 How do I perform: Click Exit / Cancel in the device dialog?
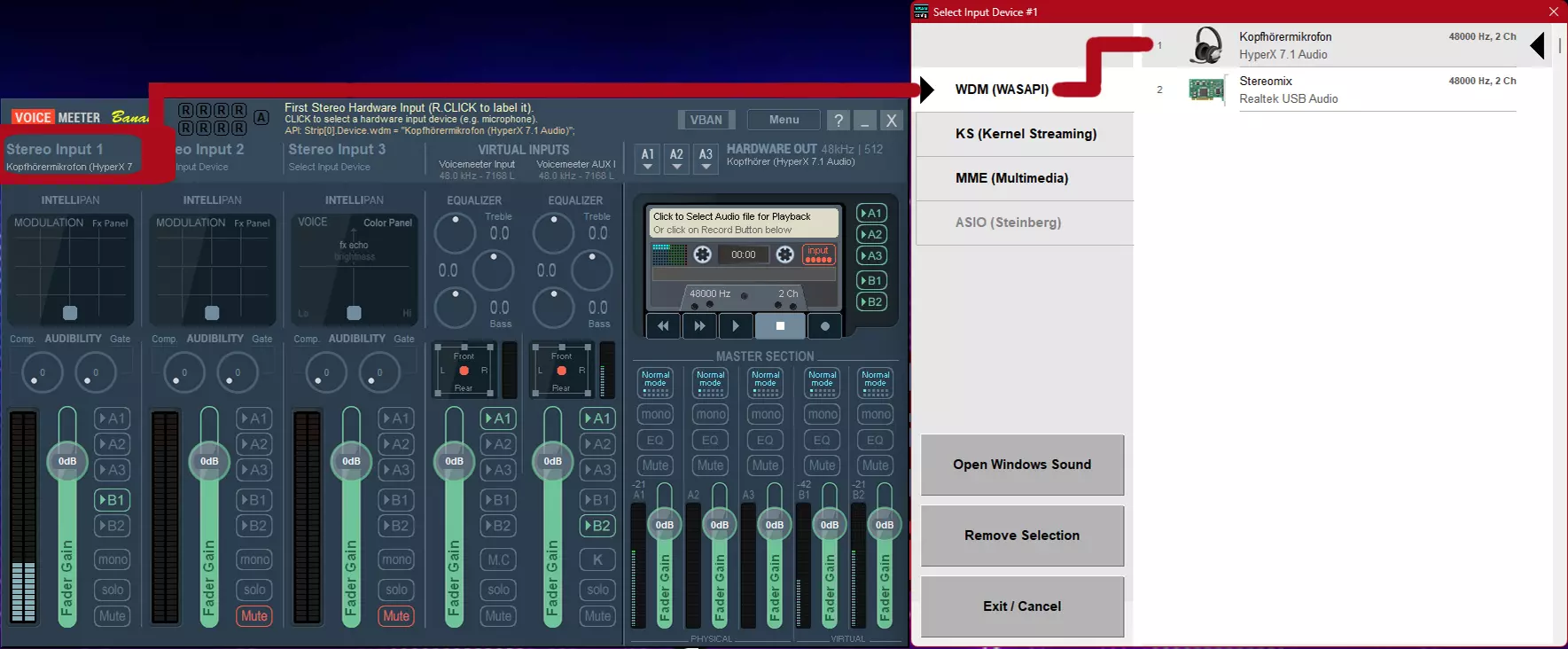pyautogui.click(x=1022, y=606)
